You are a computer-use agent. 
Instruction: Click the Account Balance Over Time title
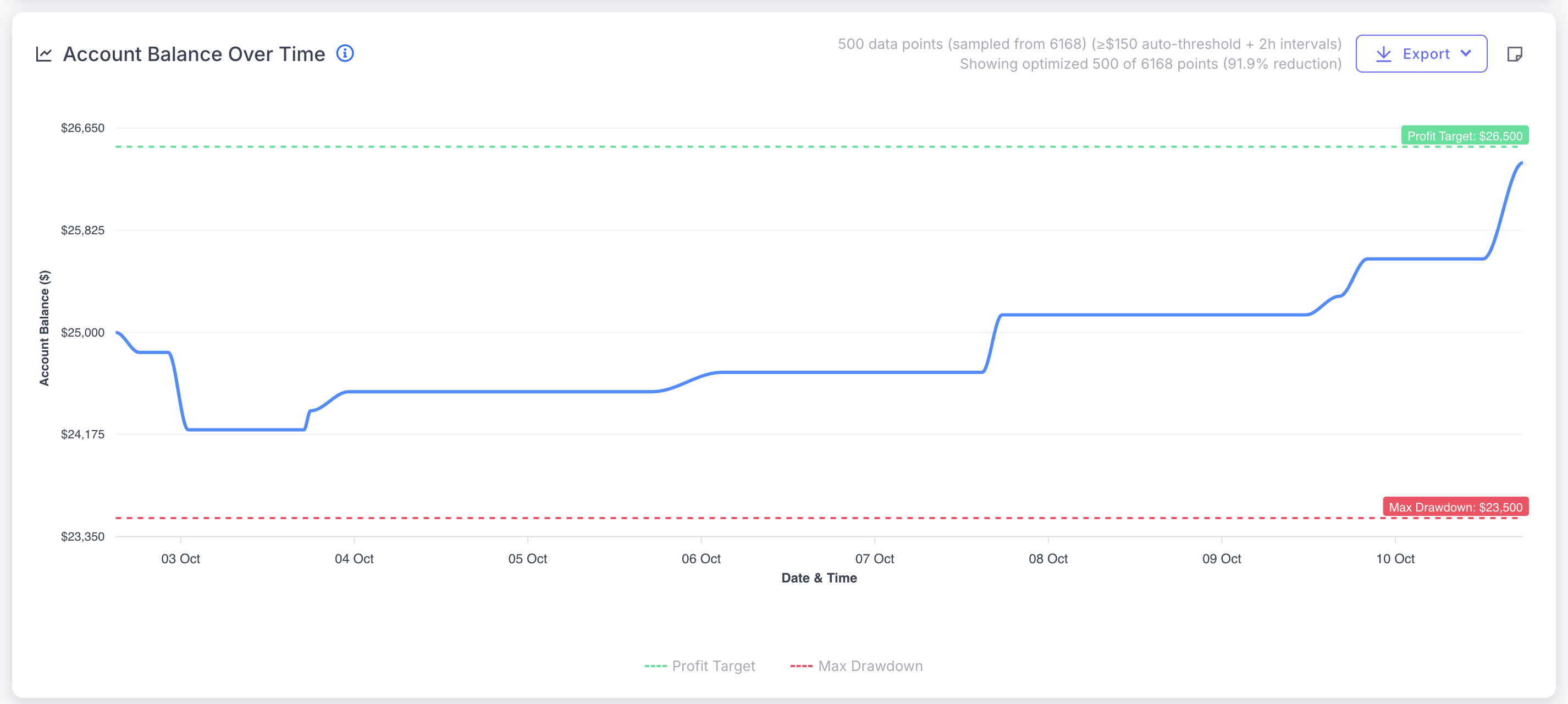pos(194,53)
